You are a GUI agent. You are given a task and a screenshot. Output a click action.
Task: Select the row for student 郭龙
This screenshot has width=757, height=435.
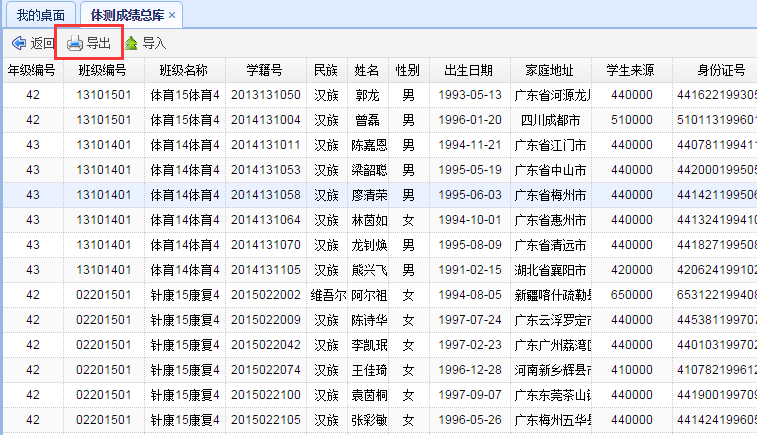367,95
